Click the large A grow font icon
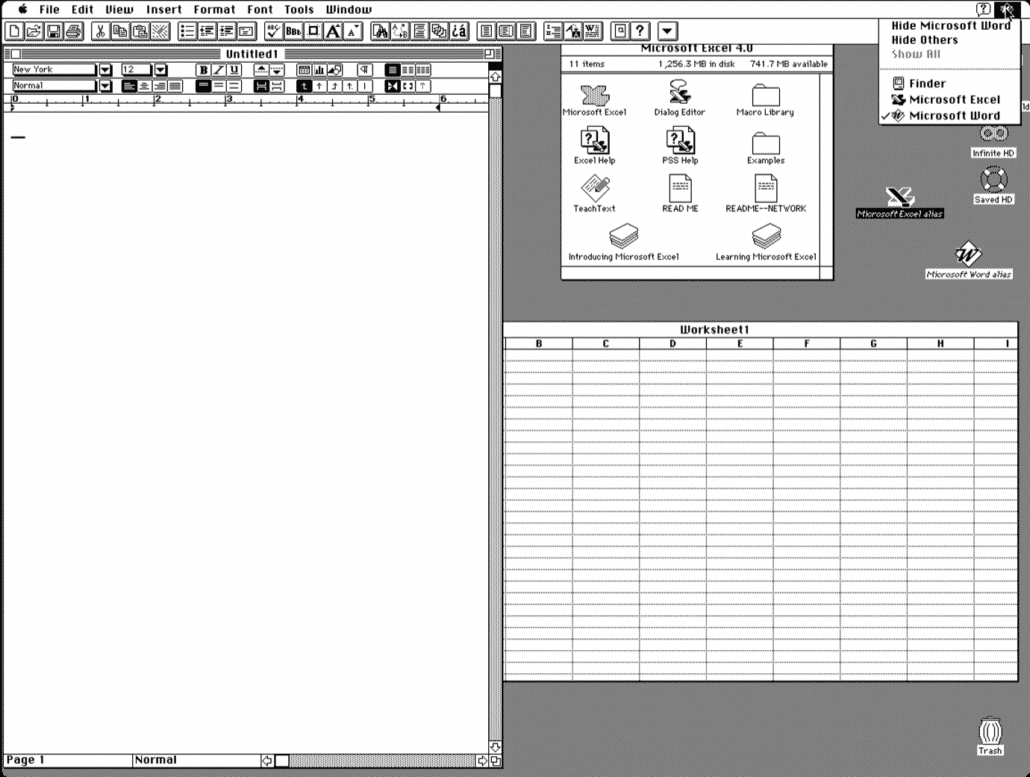This screenshot has width=1030, height=777. click(x=333, y=31)
